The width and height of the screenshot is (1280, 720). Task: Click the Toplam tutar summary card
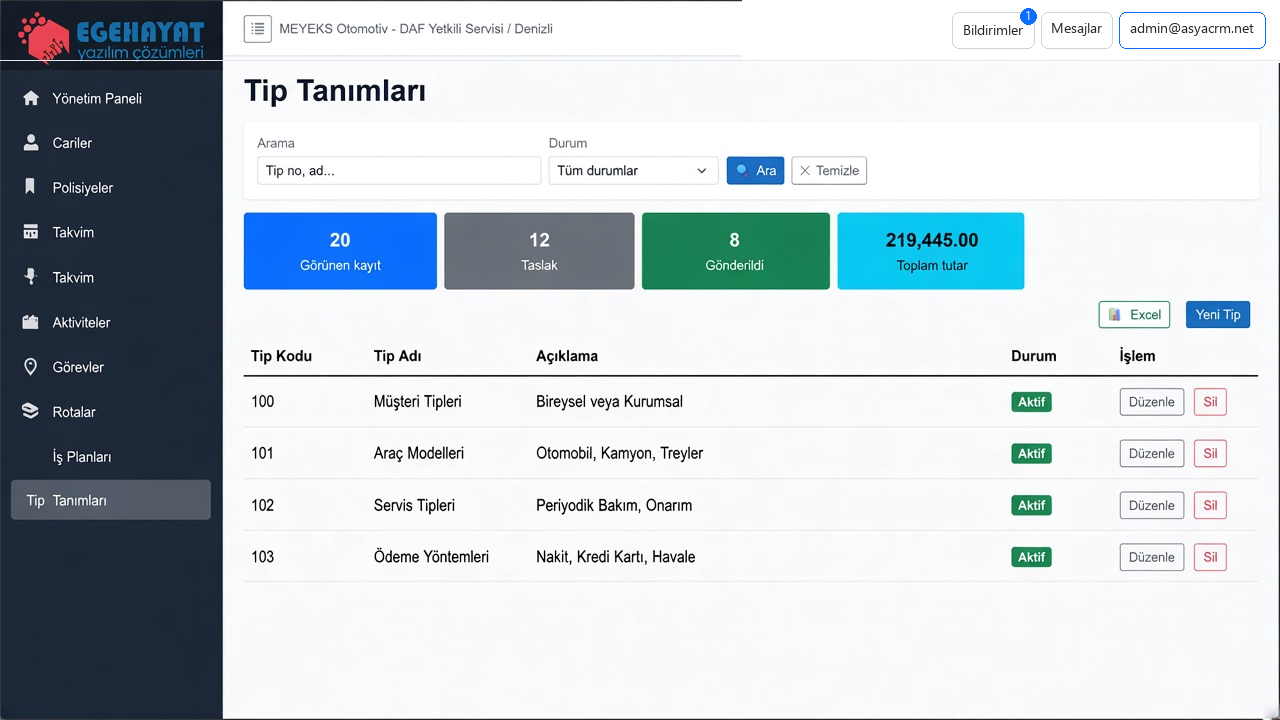(931, 251)
